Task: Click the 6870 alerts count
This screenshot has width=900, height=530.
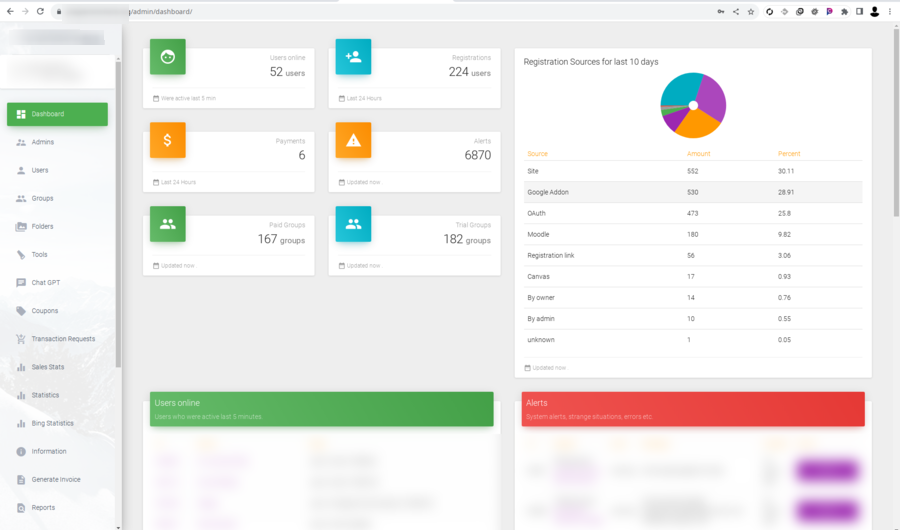Action: (x=478, y=155)
